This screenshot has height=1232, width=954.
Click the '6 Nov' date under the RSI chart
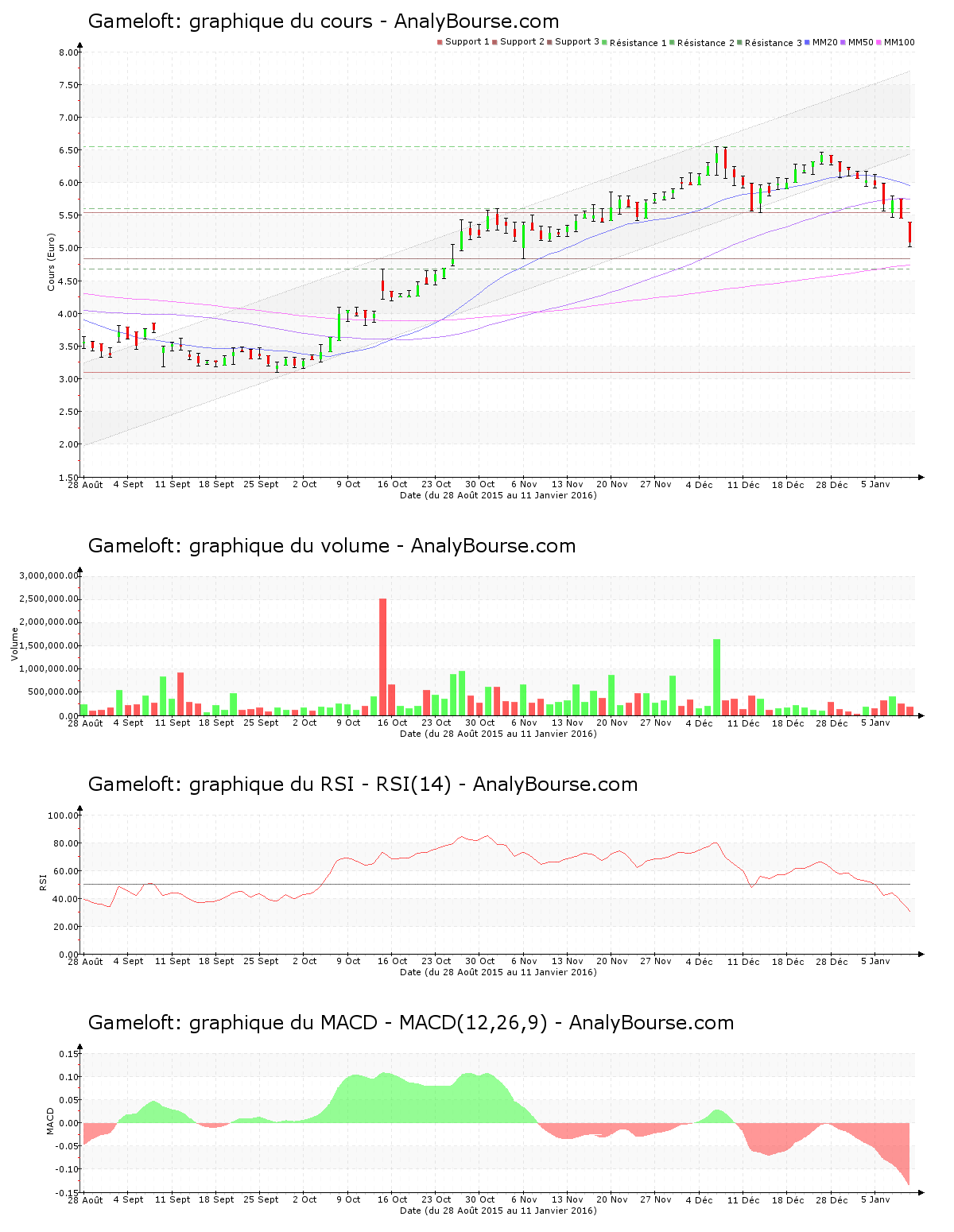(524, 961)
